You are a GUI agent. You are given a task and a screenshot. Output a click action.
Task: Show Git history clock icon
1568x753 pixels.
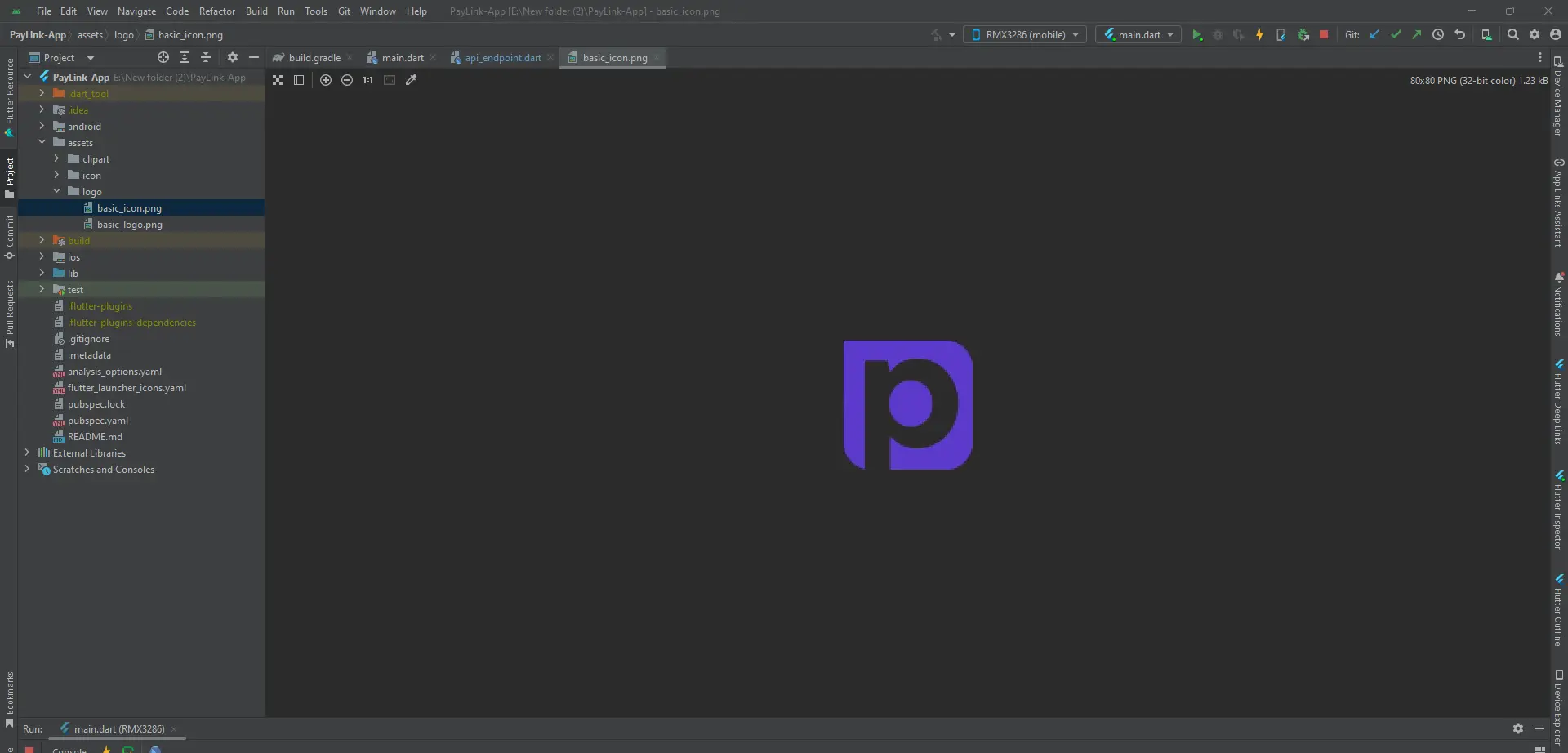(x=1438, y=35)
